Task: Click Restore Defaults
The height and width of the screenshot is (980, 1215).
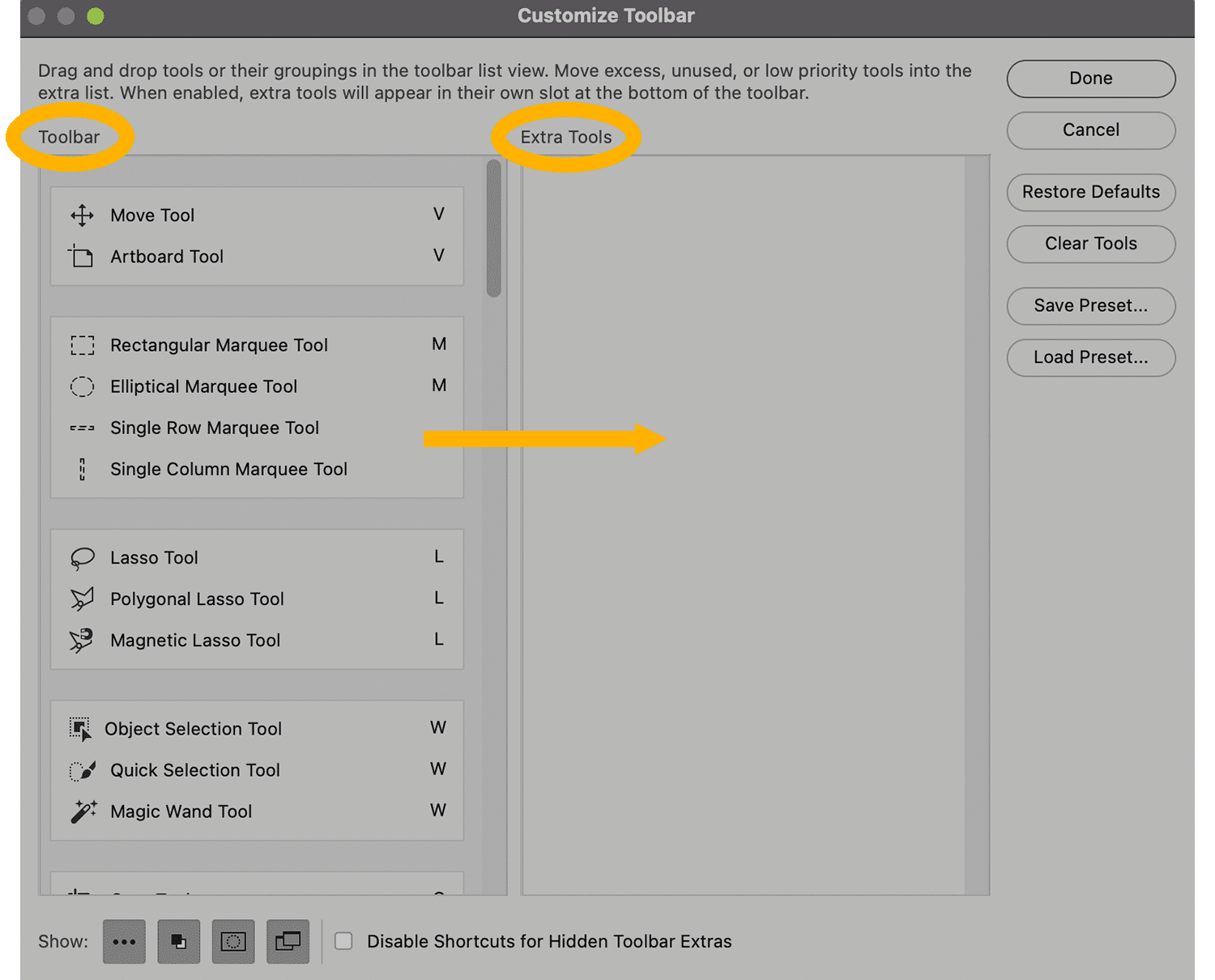Action: pos(1090,192)
